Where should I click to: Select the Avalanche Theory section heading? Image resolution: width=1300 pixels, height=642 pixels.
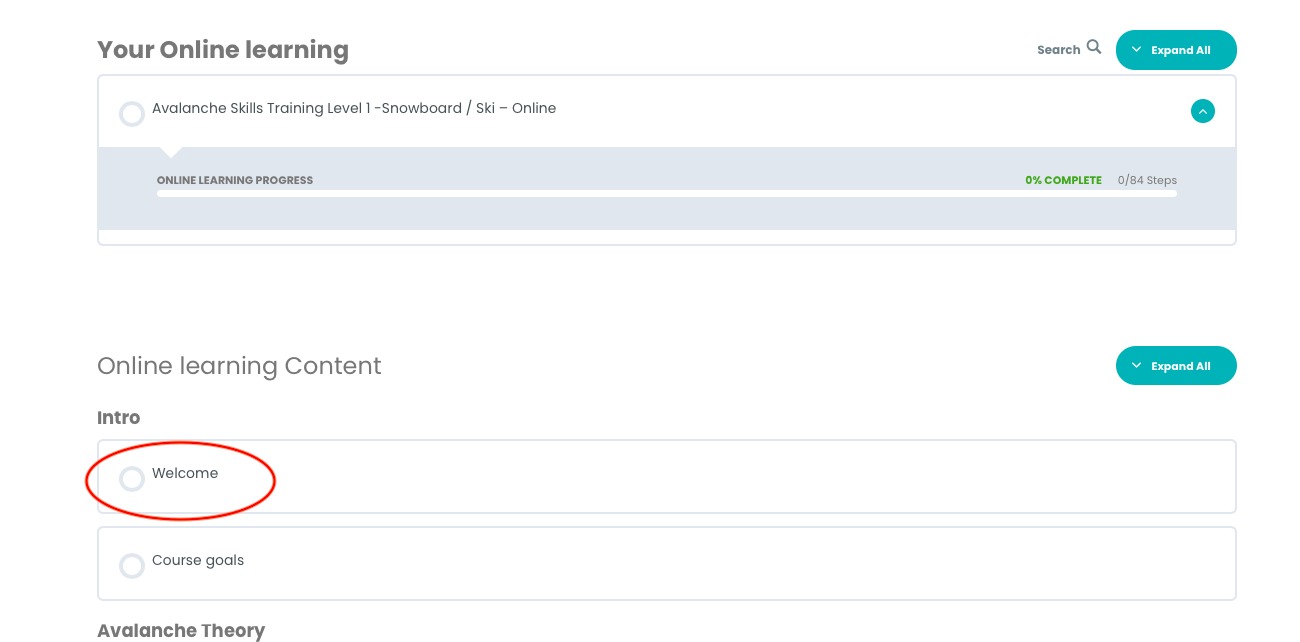[181, 630]
